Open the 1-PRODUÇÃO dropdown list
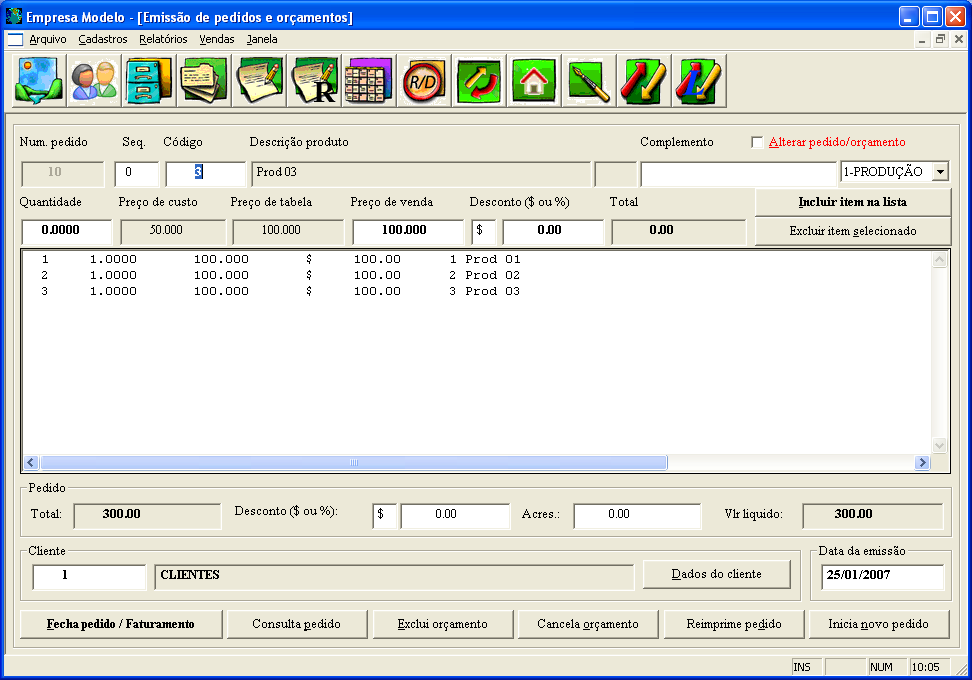 click(x=940, y=172)
